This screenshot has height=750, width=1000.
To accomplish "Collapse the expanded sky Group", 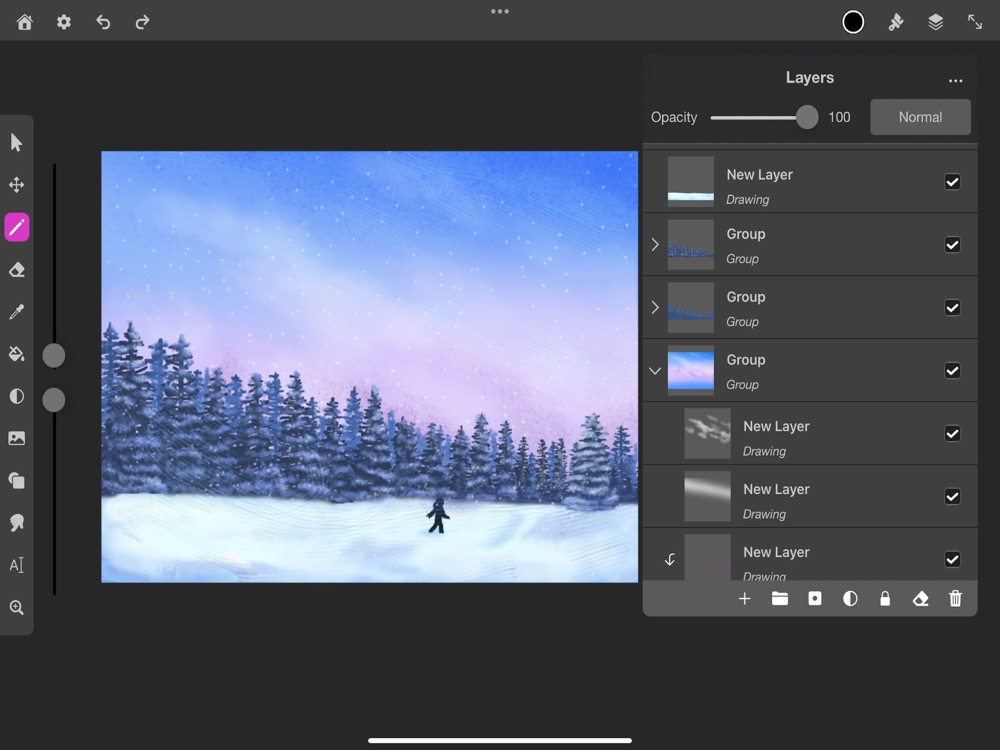I will point(655,371).
